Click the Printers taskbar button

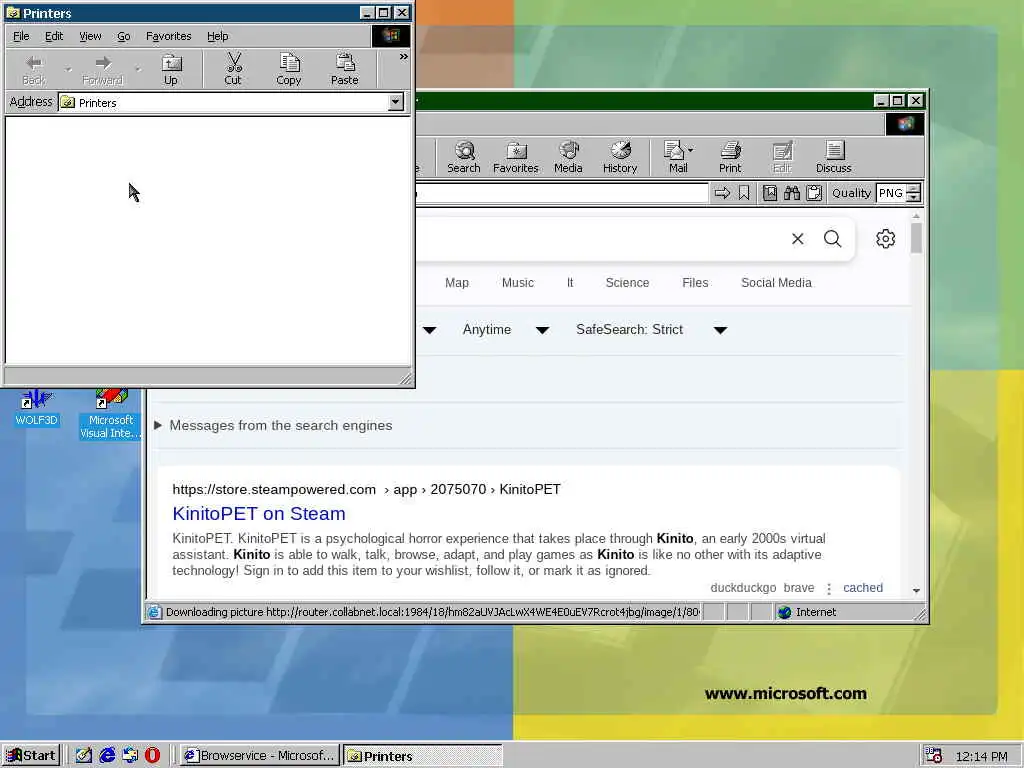423,756
